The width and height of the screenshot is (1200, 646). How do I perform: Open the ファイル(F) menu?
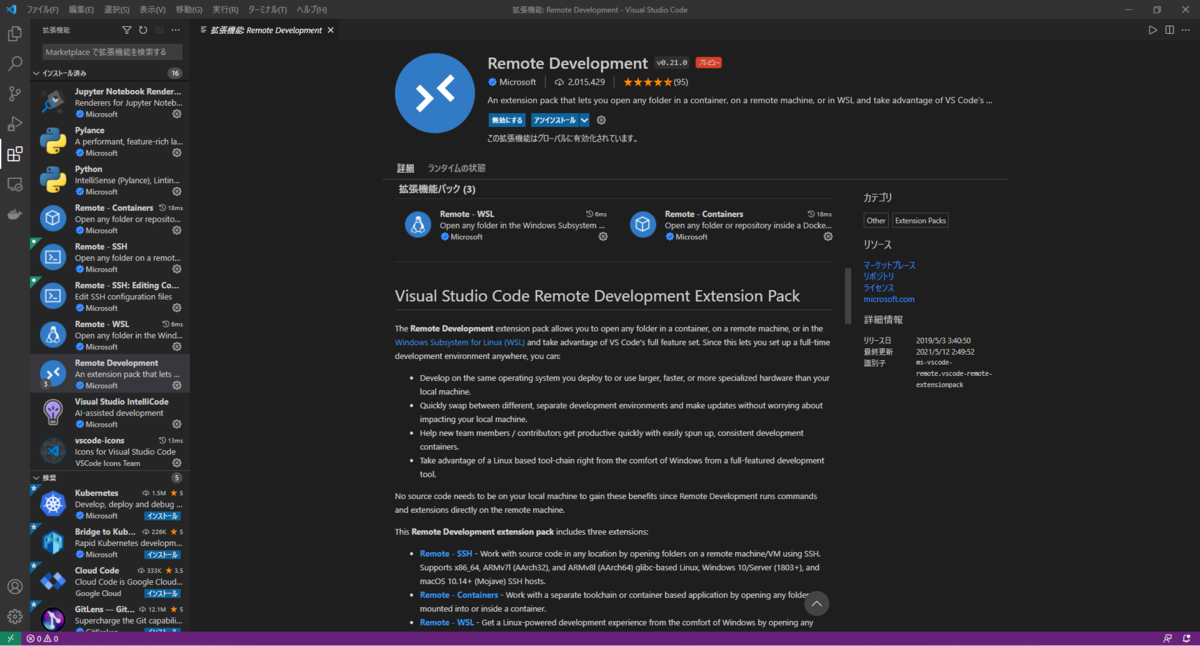click(42, 9)
